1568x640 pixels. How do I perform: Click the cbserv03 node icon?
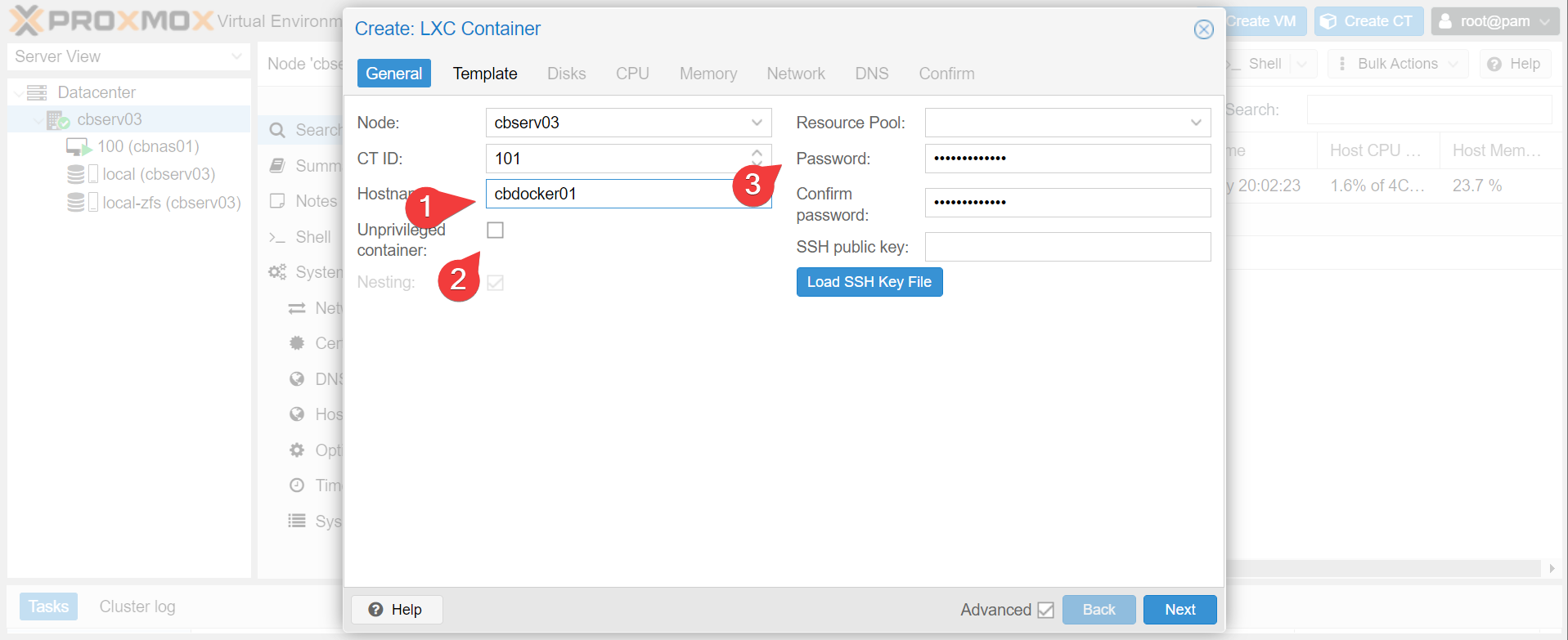point(58,120)
